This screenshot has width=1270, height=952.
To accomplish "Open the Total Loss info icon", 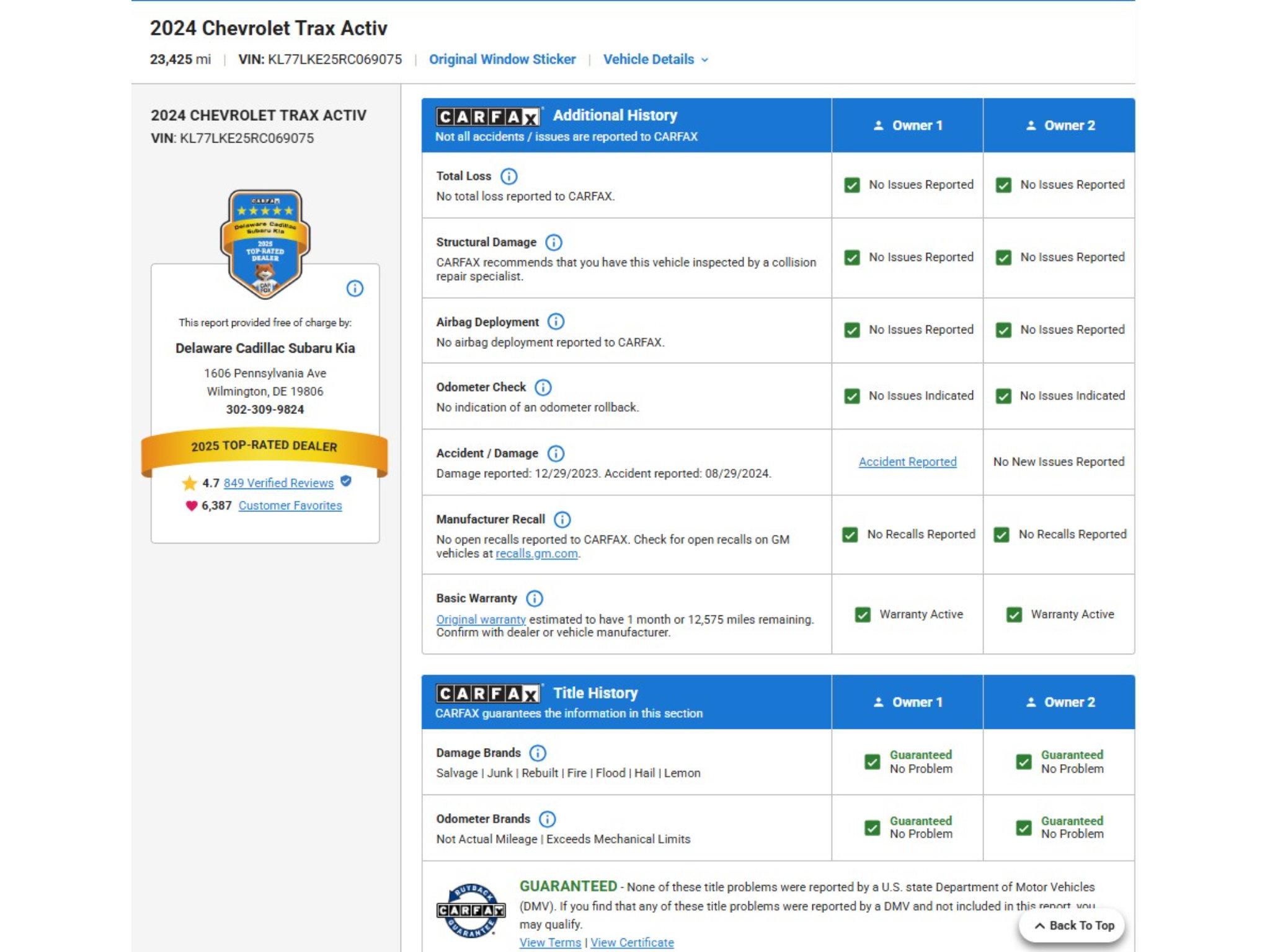I will (x=508, y=177).
